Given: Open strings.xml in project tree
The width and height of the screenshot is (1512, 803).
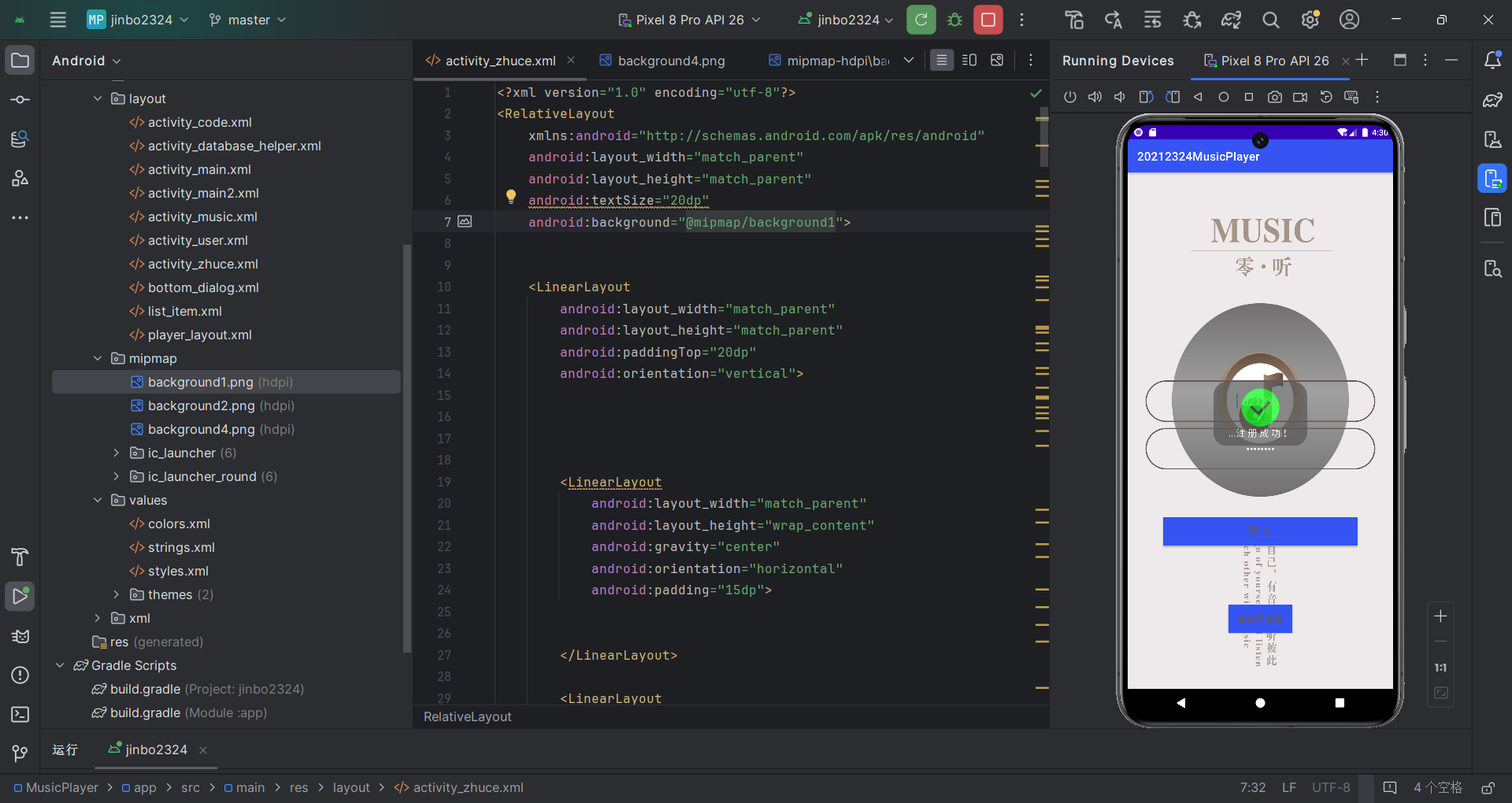Looking at the screenshot, I should click(x=172, y=547).
